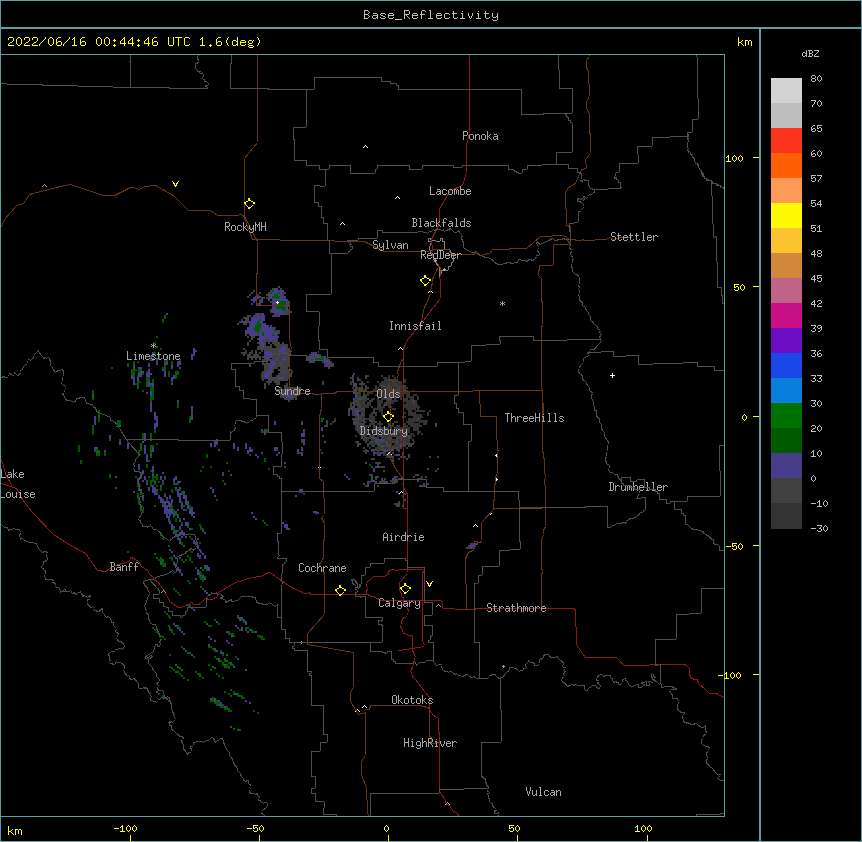Click the Lacombe city label
The width and height of the screenshot is (862, 842).
[450, 191]
